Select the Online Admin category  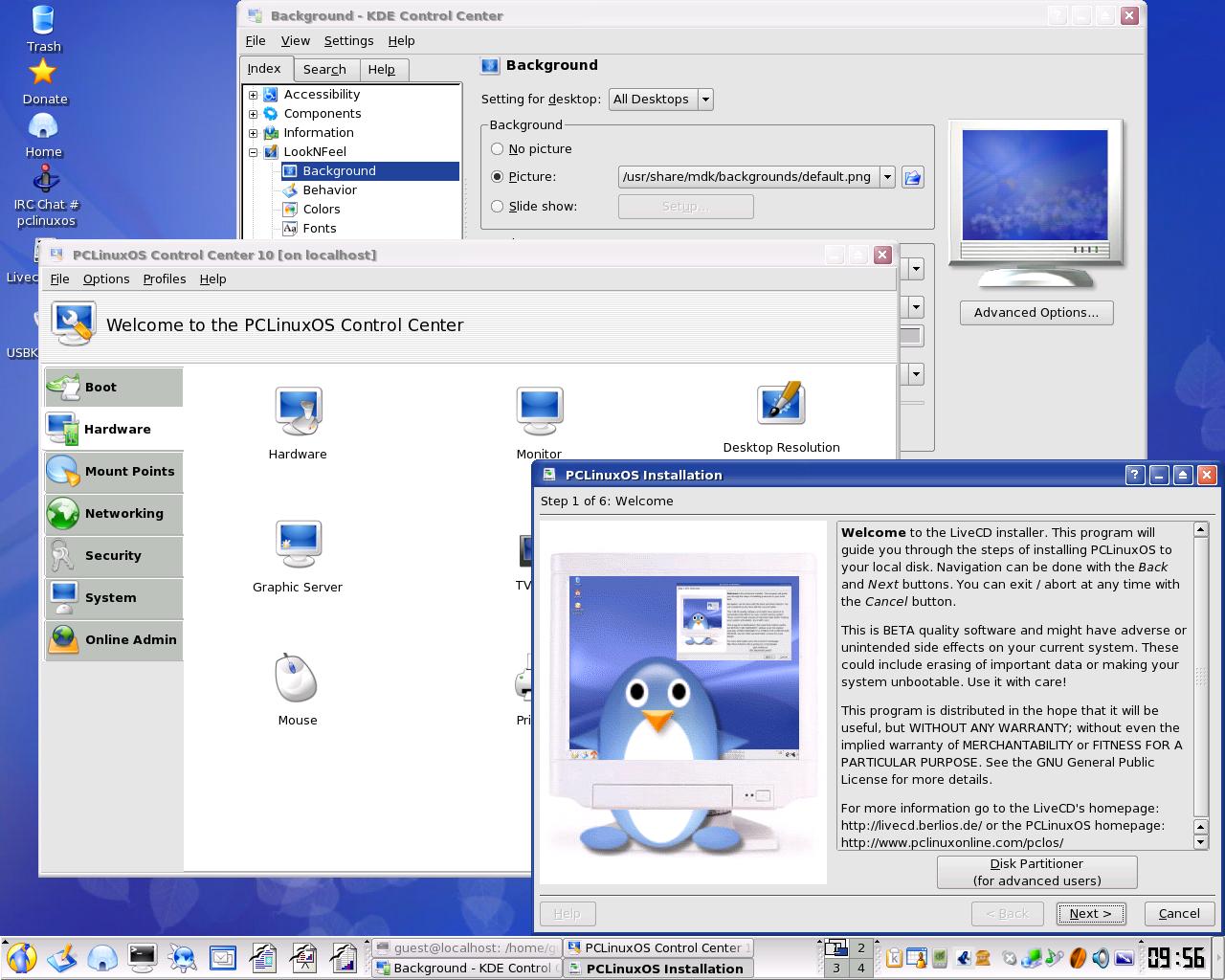[x=113, y=639]
